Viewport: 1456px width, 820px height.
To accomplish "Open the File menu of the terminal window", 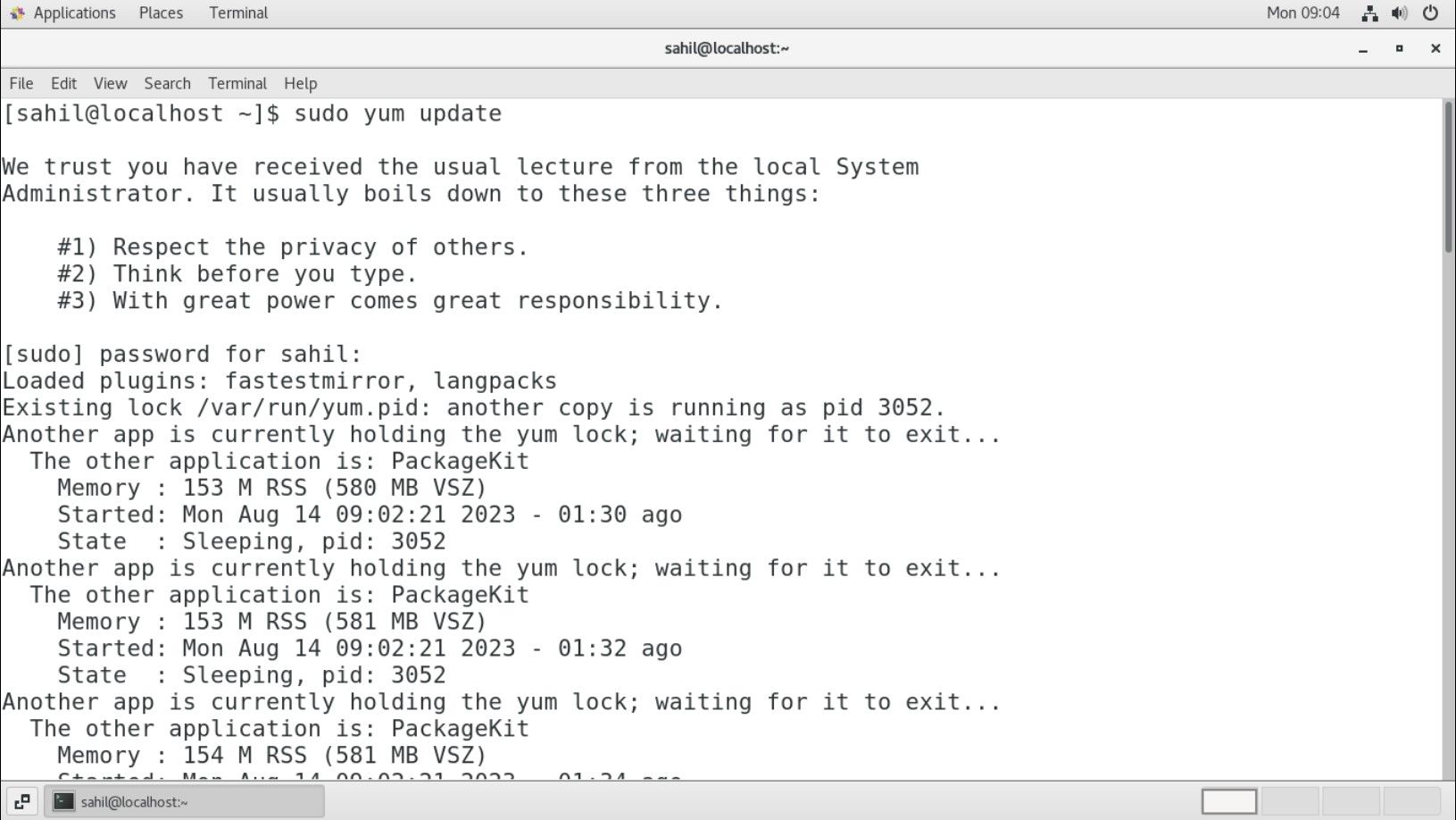I will pyautogui.click(x=20, y=83).
